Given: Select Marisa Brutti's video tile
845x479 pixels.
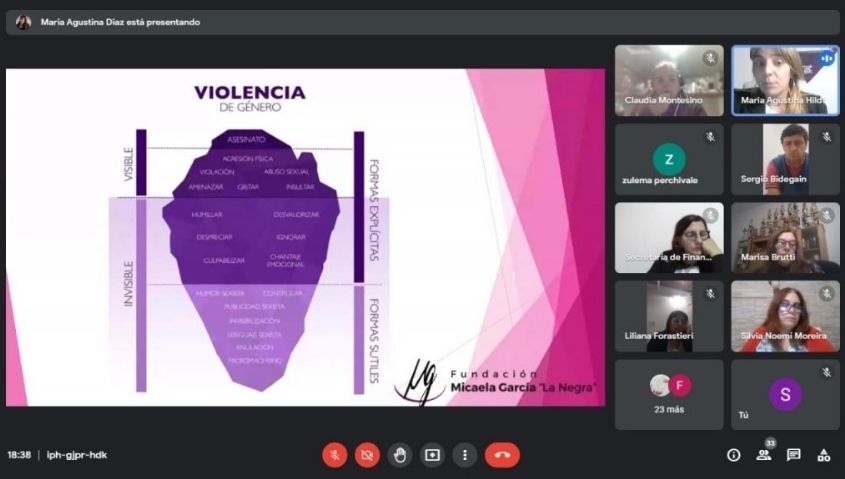Looking at the screenshot, I should [785, 237].
